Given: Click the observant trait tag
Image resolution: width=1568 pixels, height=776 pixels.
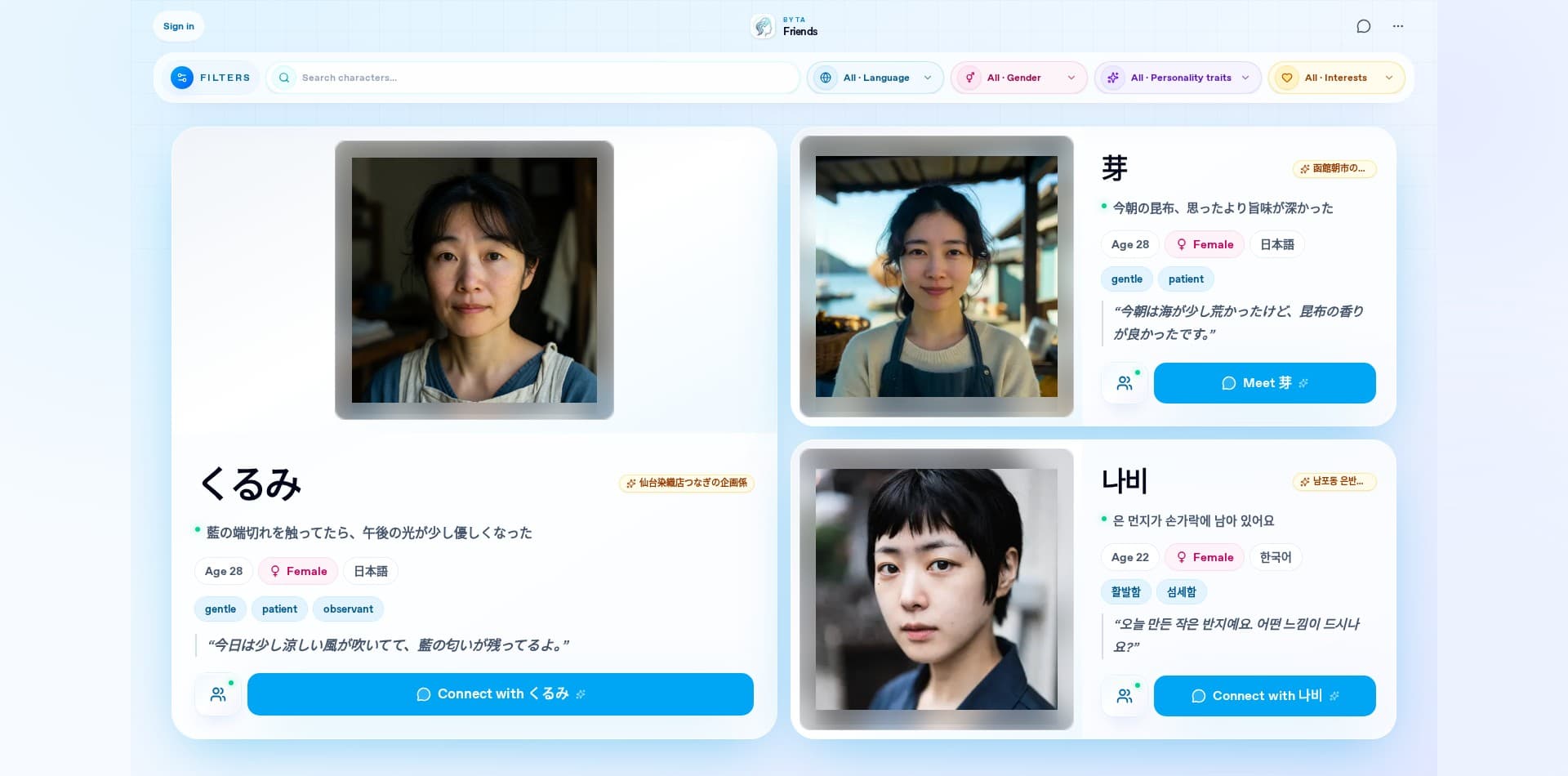Looking at the screenshot, I should (348, 609).
